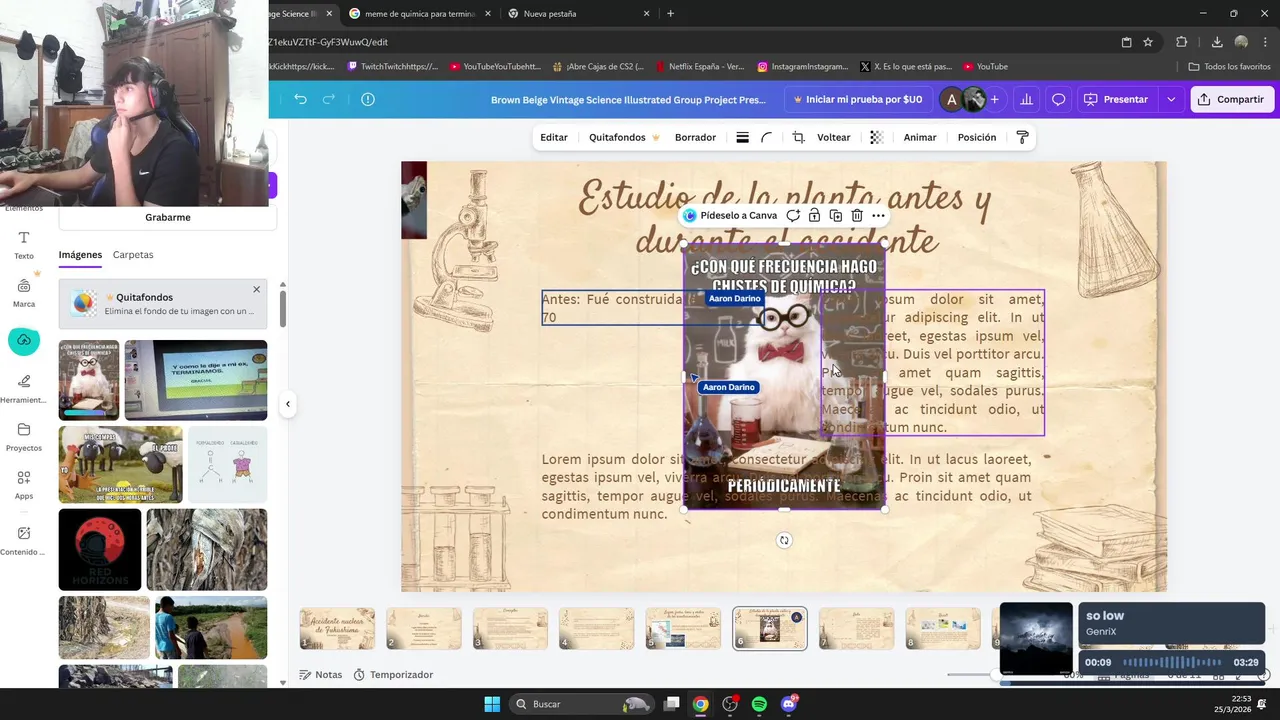Viewport: 1280px width, 720px height.
Task: Open Animar in image toolbar
Action: [920, 137]
